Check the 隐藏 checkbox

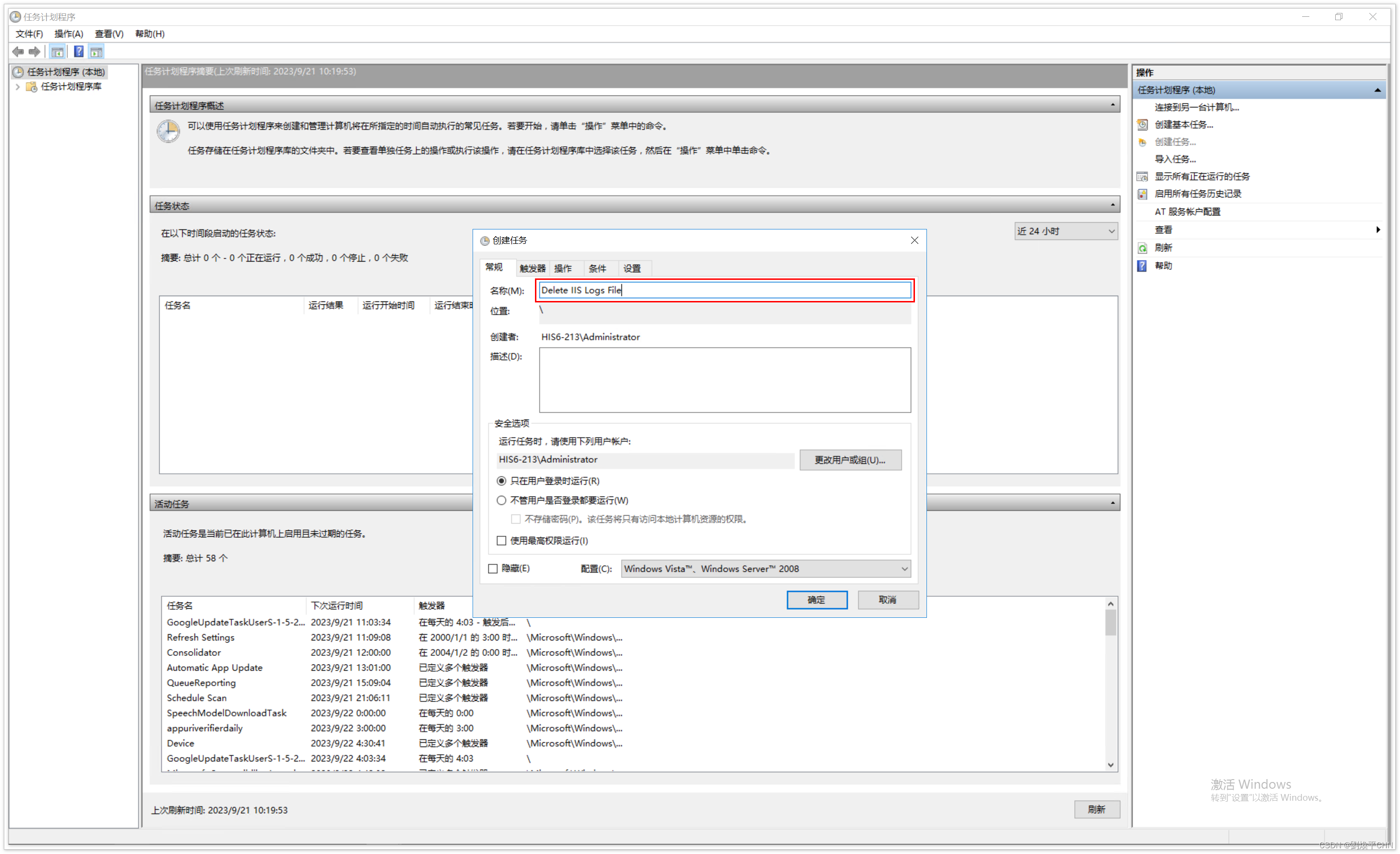click(493, 568)
